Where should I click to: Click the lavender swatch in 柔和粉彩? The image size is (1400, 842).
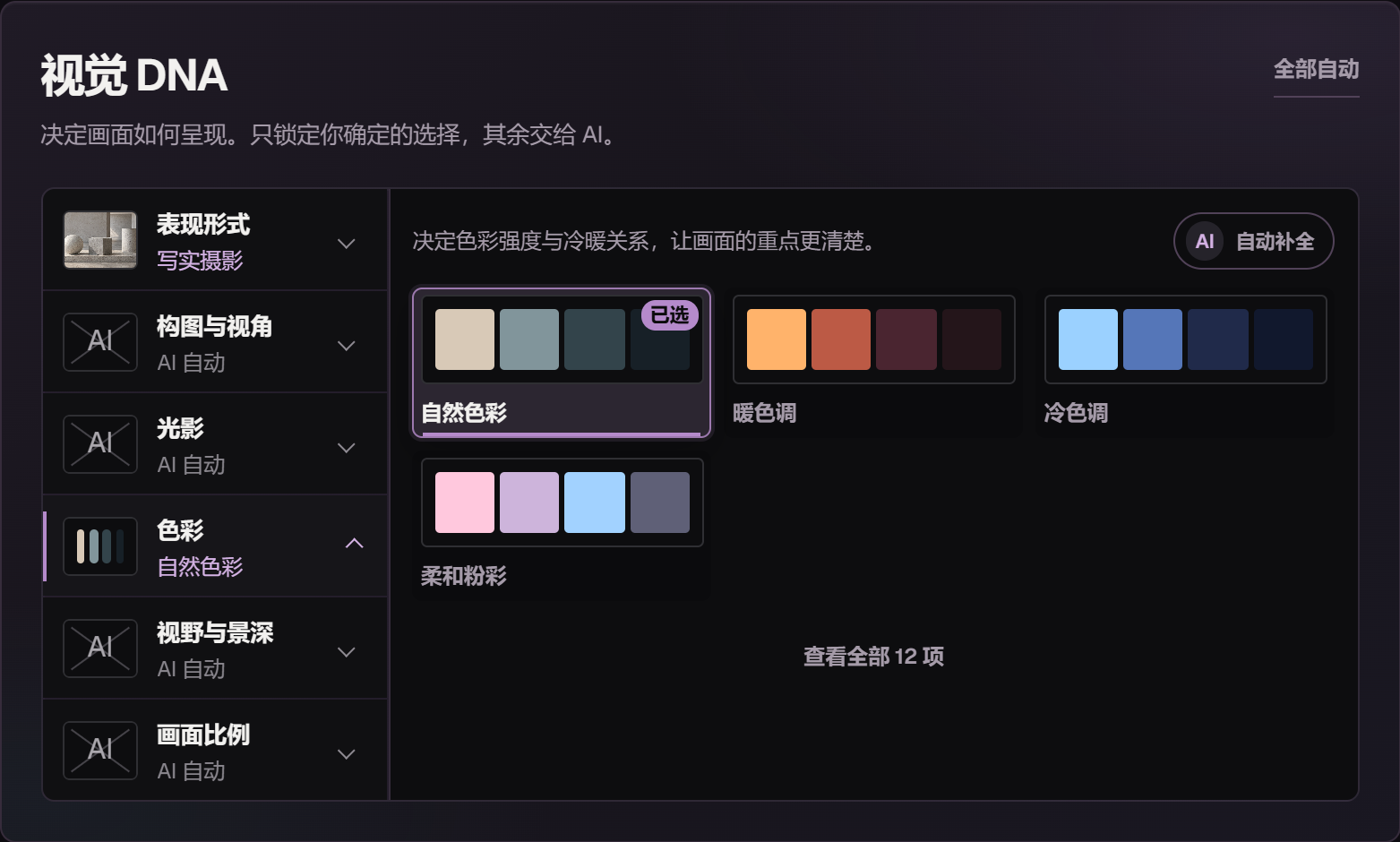pos(529,503)
